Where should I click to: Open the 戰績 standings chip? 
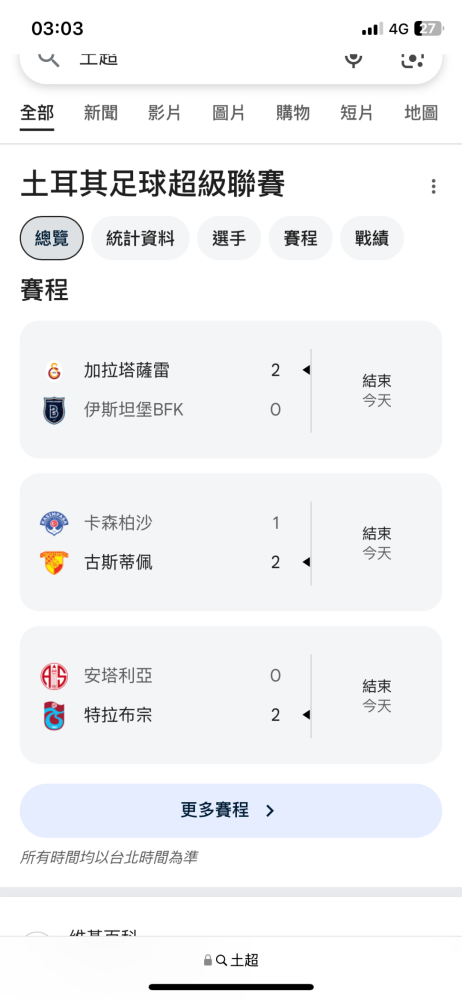click(372, 238)
